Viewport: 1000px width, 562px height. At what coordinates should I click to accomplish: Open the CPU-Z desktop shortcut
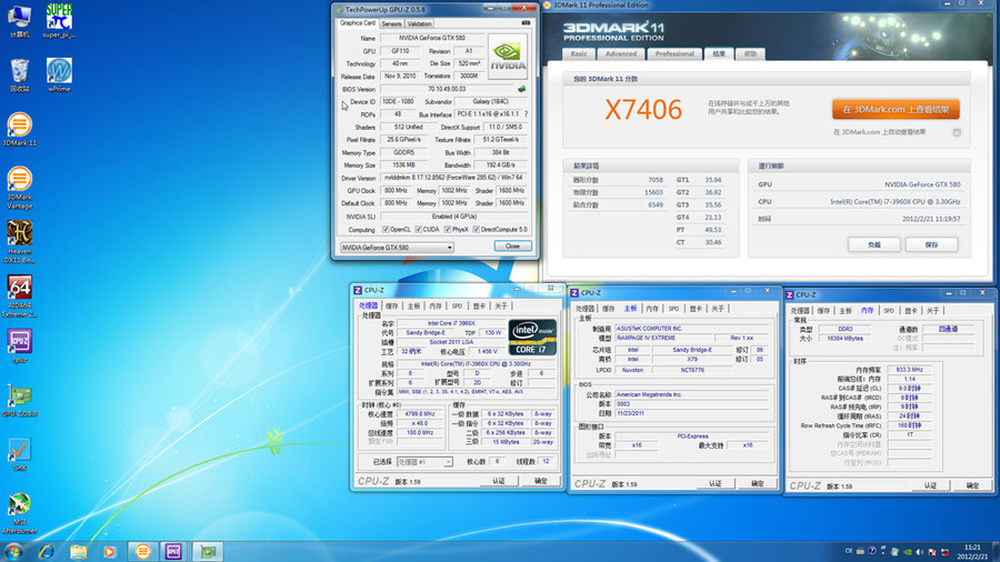click(19, 346)
